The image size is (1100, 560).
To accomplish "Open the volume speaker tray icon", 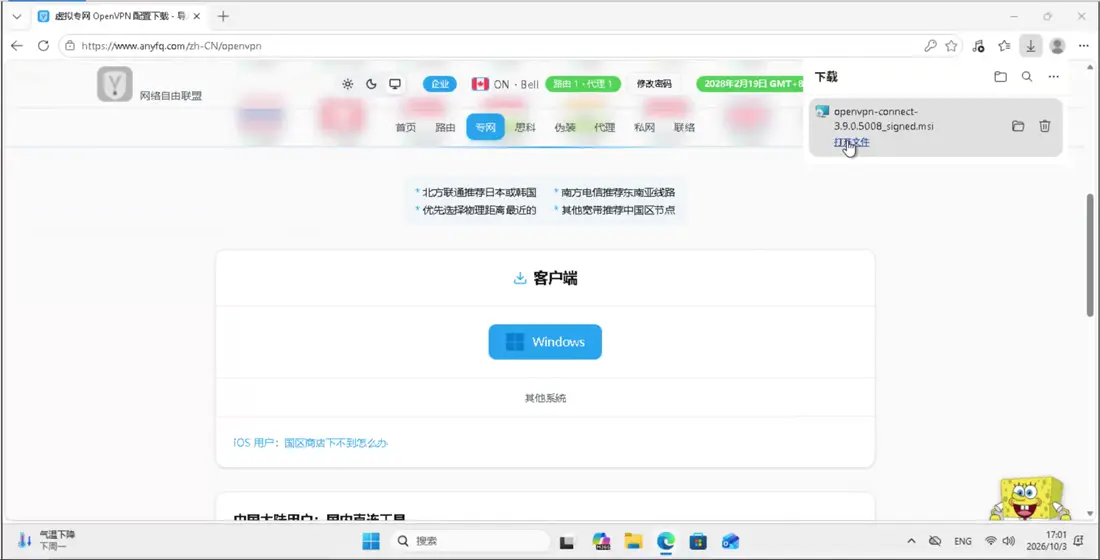I will pos(1009,541).
